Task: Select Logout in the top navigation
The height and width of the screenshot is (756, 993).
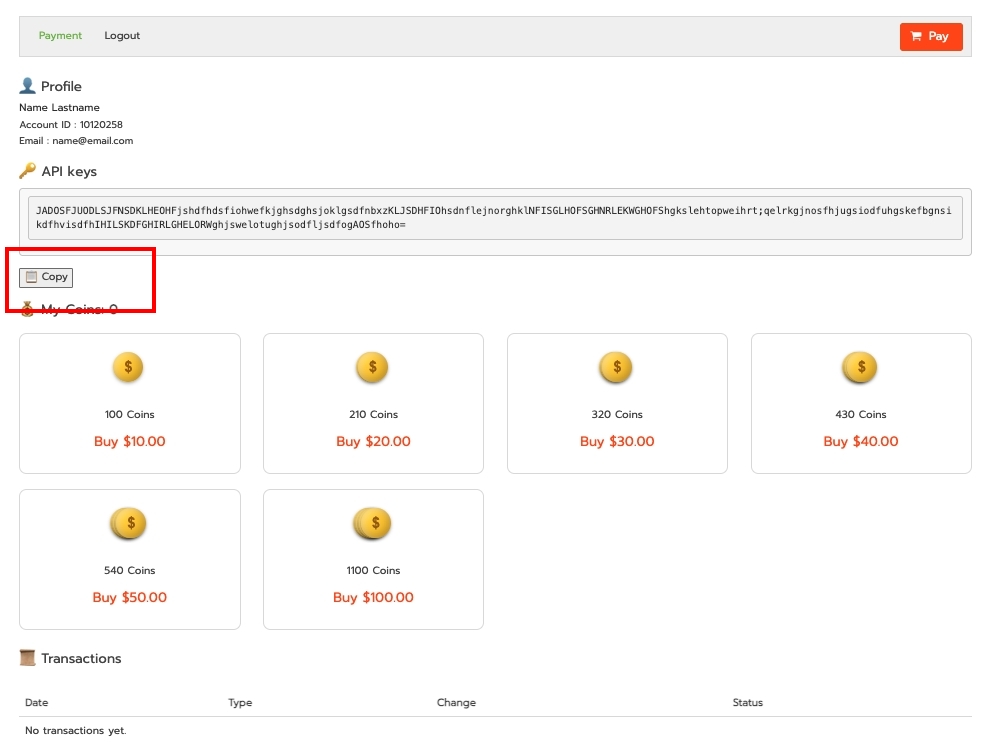Action: click(122, 36)
